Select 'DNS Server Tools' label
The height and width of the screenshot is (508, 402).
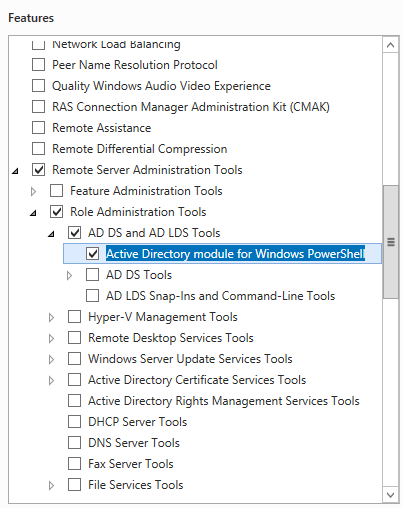[x=134, y=443]
